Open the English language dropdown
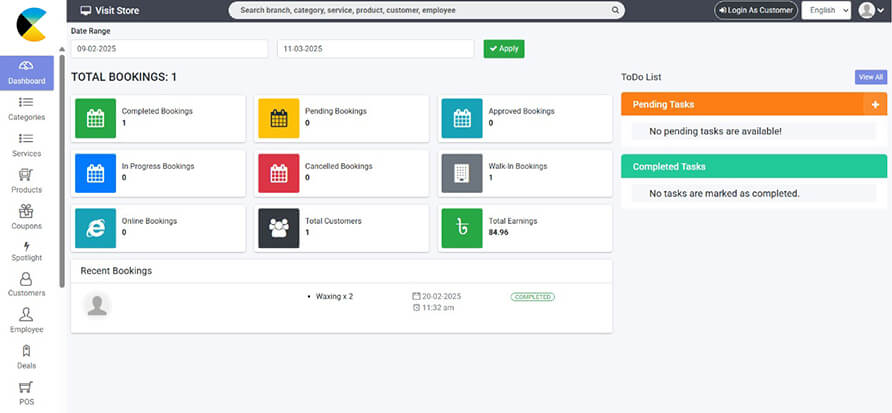 [827, 11]
